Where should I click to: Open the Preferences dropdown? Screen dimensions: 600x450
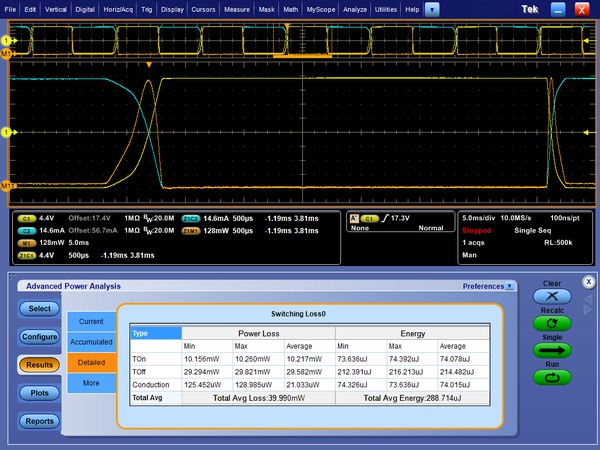488,286
